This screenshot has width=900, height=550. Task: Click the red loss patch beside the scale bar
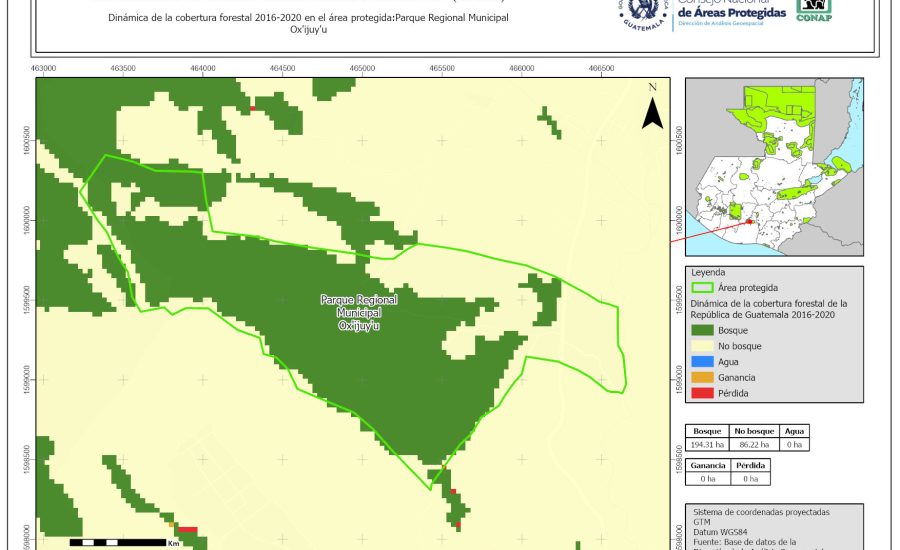(187, 530)
